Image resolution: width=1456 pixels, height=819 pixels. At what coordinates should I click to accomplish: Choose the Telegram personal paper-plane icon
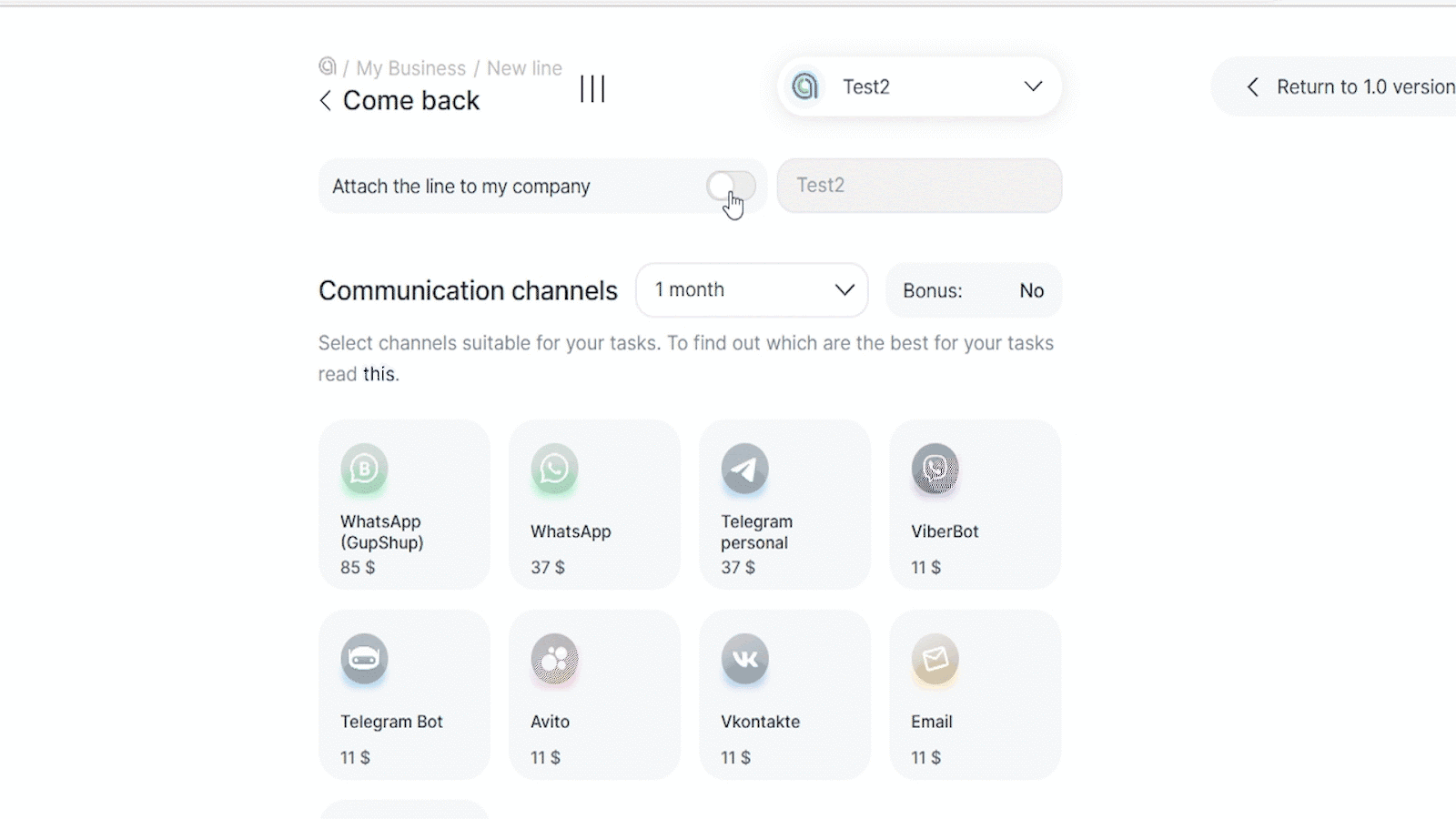pos(744,469)
